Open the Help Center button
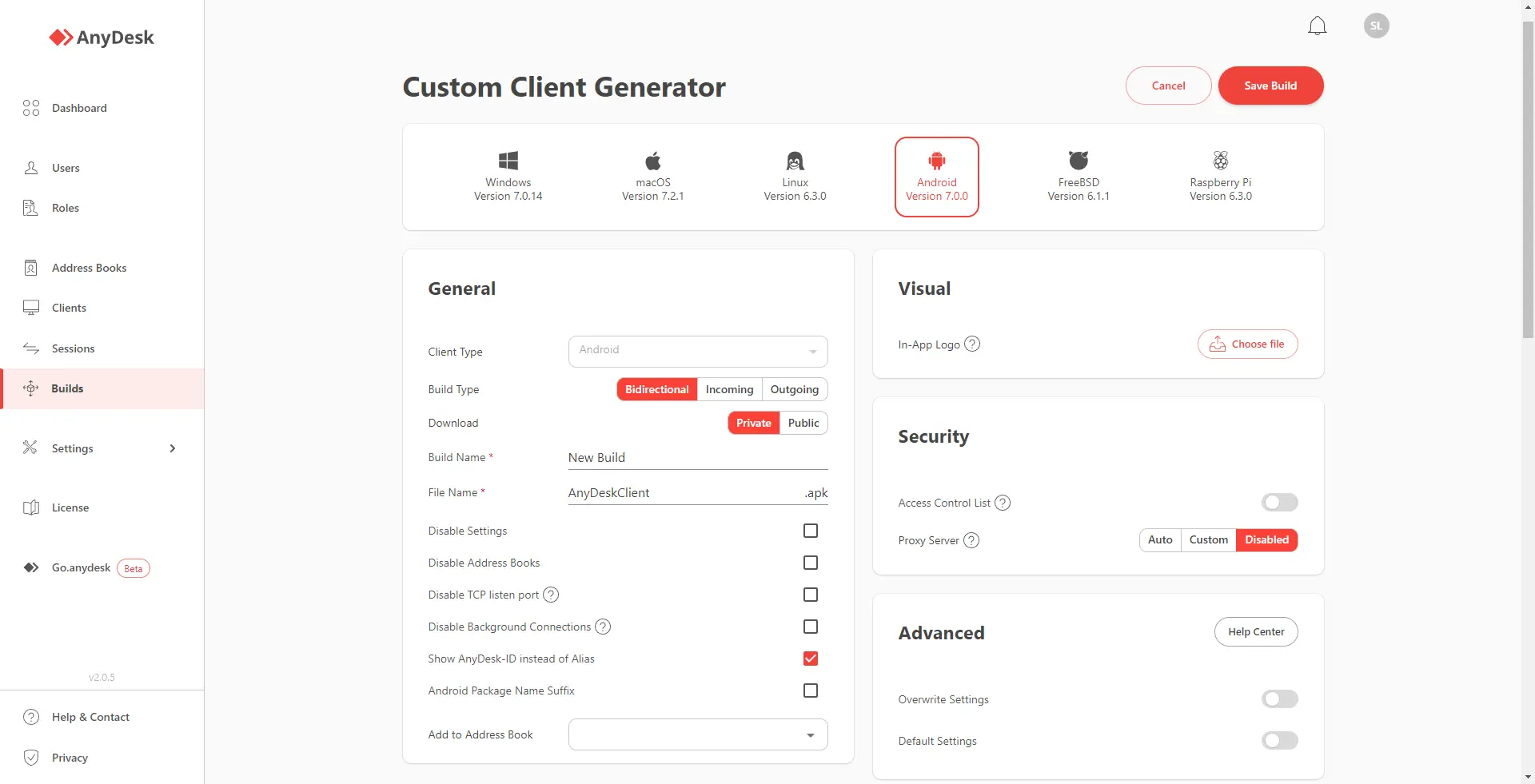The height and width of the screenshot is (784, 1535). 1256,631
